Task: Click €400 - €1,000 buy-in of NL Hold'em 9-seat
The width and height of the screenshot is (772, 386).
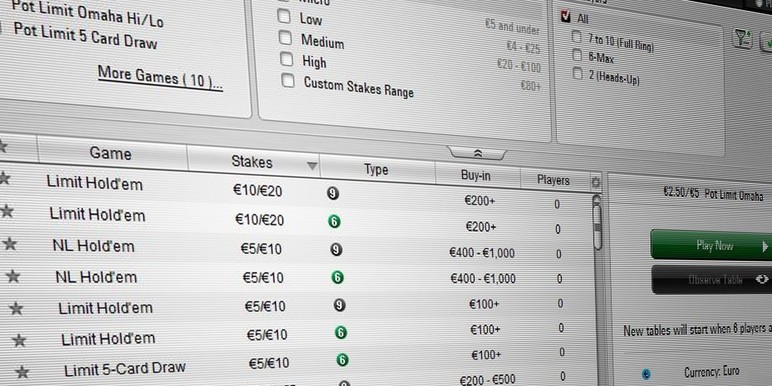Action: click(x=482, y=253)
